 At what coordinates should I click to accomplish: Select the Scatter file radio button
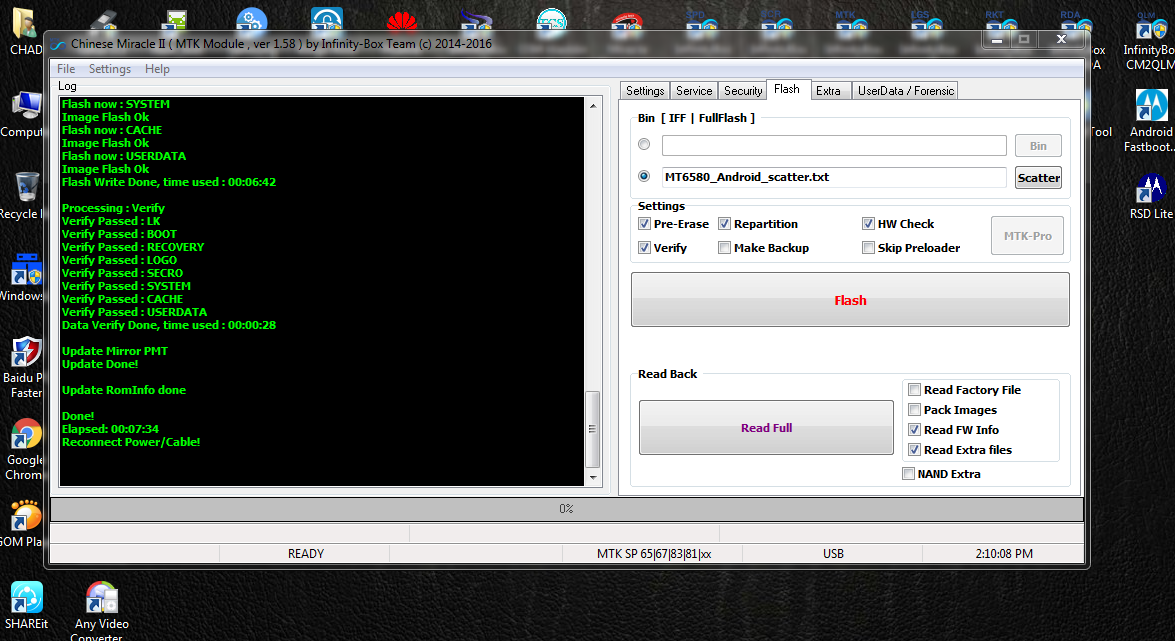[x=644, y=176]
